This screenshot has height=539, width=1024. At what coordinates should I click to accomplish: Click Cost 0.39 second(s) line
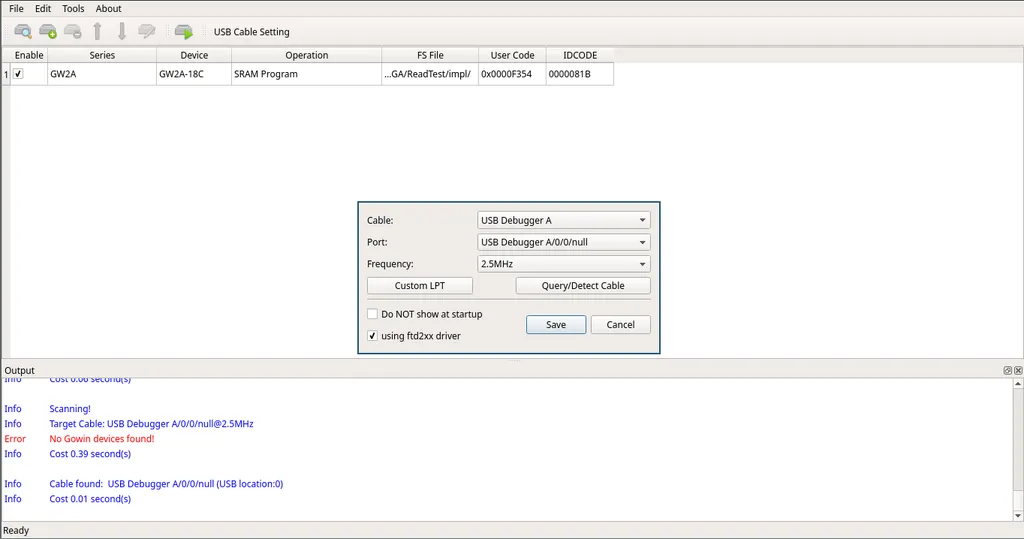(90, 454)
